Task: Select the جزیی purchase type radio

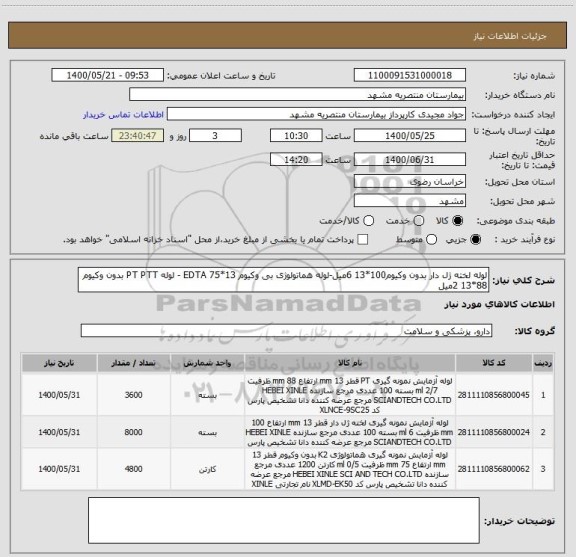Action: [x=475, y=240]
